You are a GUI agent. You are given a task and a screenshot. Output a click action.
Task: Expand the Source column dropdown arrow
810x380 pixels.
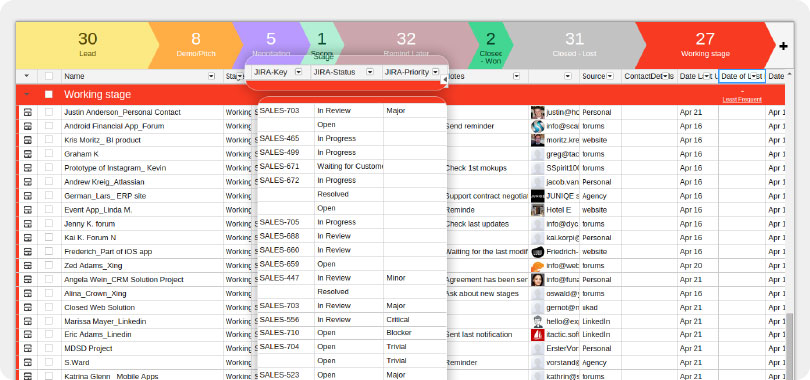click(x=610, y=76)
